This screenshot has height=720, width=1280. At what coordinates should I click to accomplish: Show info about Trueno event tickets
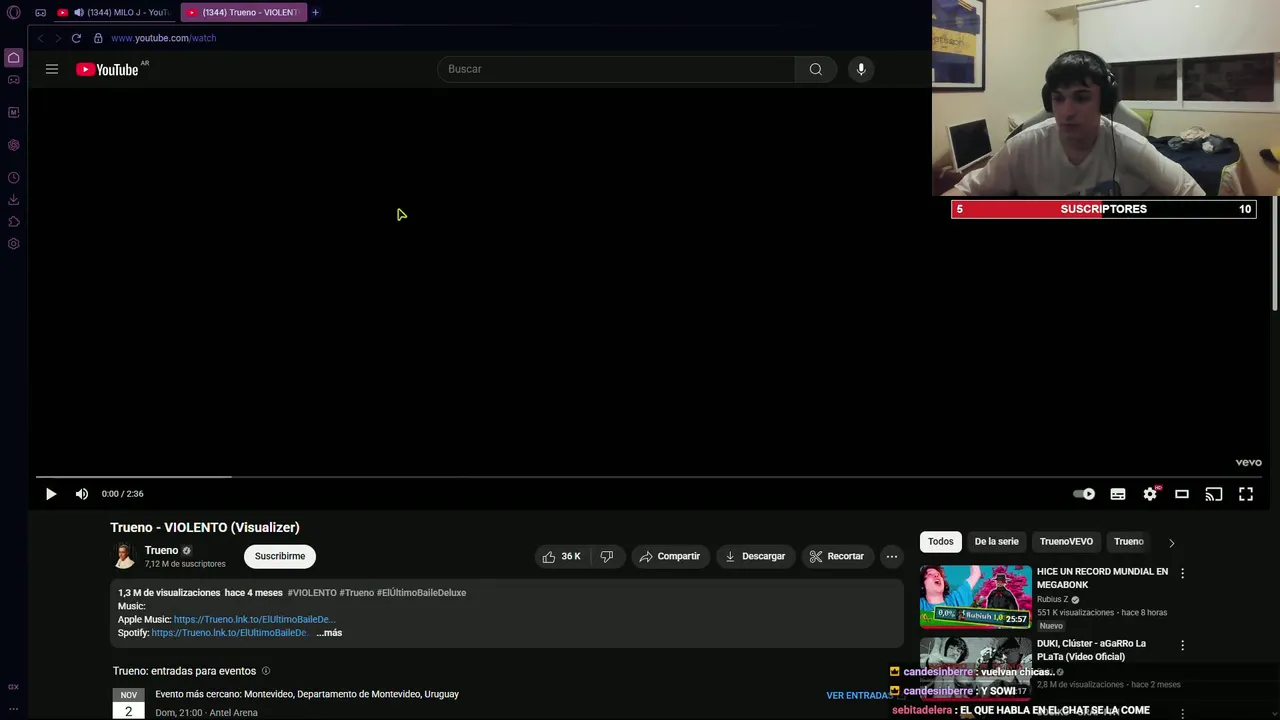click(x=265, y=671)
